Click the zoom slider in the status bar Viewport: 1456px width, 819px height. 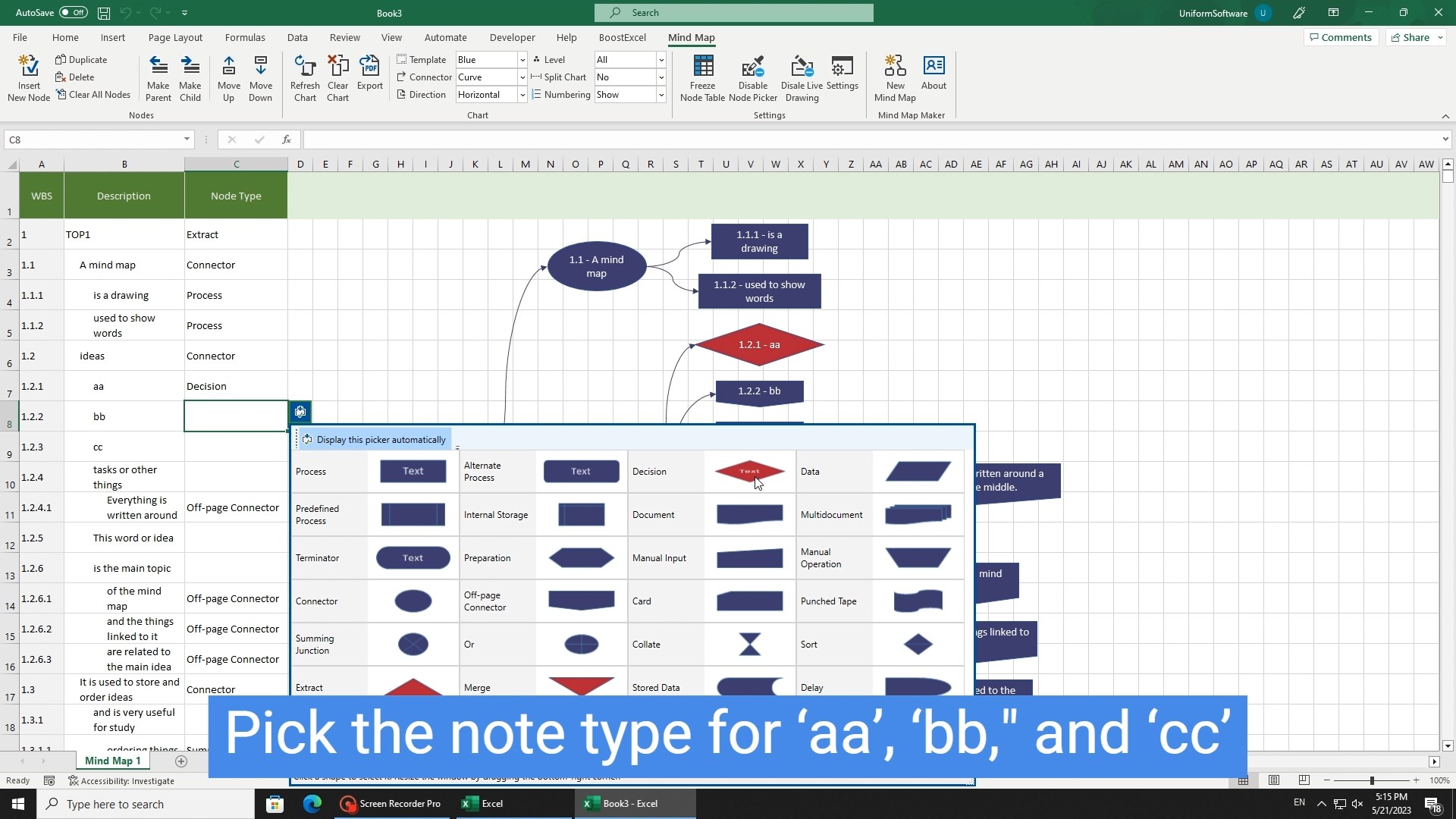point(1371,780)
